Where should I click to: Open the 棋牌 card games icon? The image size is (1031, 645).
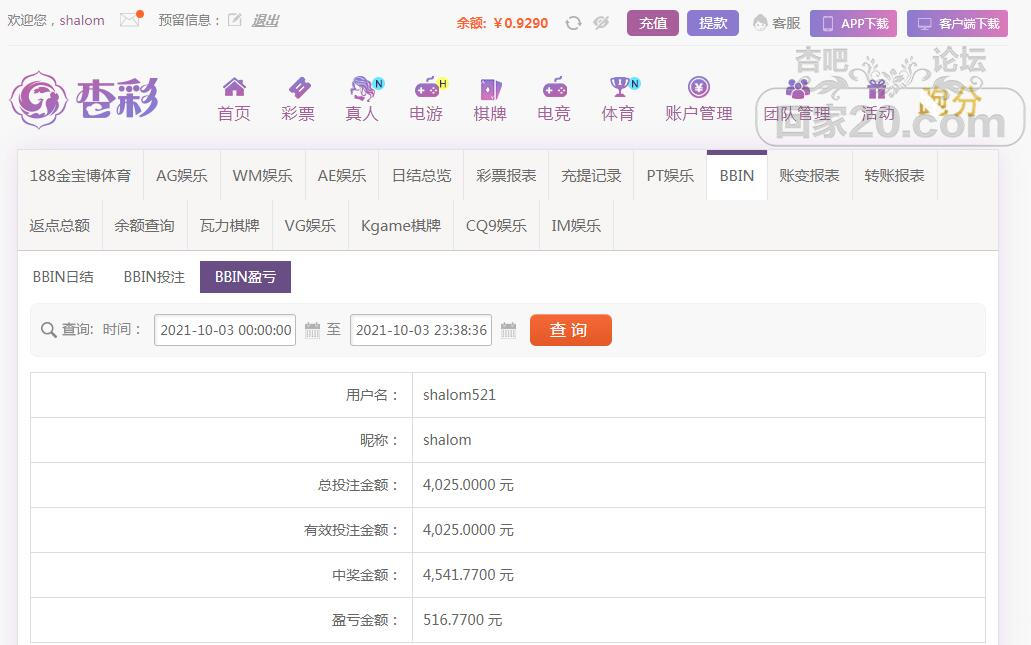coord(490,88)
